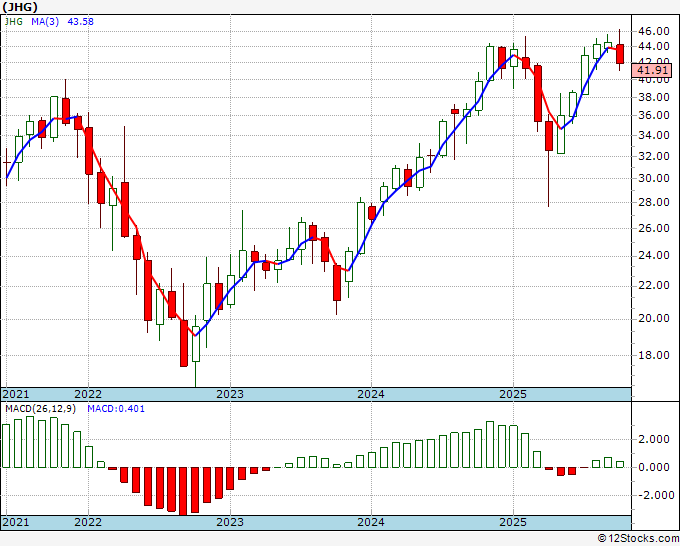Click the MACD(26,12,9) indicator label
Image resolution: width=680 pixels, height=546 pixels.
40,409
